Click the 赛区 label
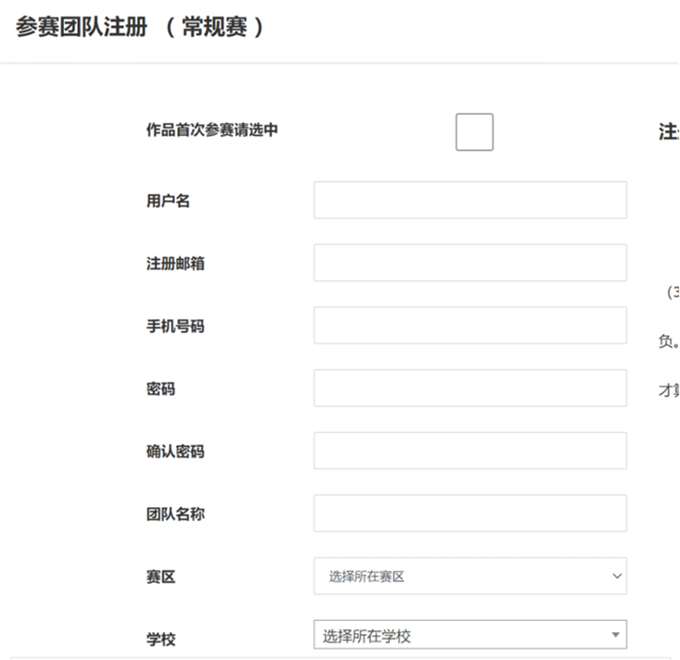 pyautogui.click(x=161, y=577)
